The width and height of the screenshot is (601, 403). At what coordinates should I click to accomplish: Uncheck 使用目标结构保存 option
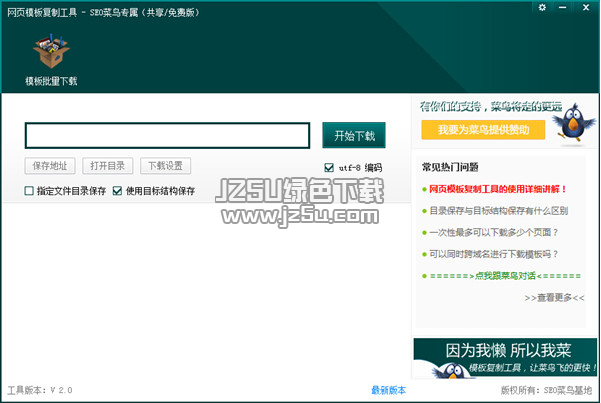(x=118, y=191)
